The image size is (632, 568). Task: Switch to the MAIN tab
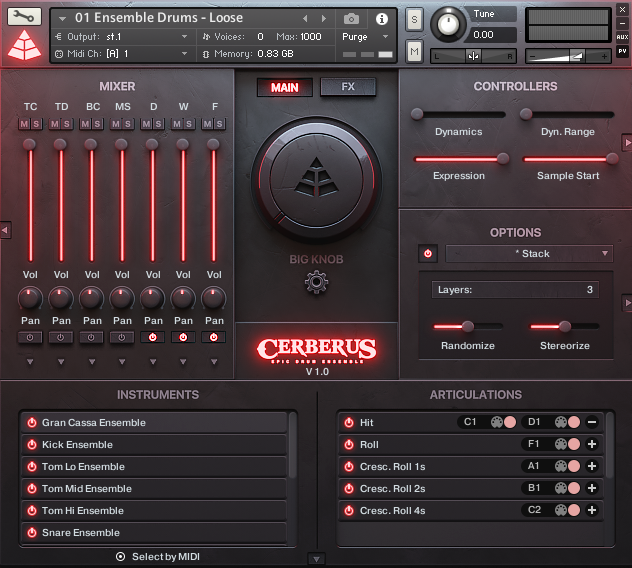tap(285, 87)
